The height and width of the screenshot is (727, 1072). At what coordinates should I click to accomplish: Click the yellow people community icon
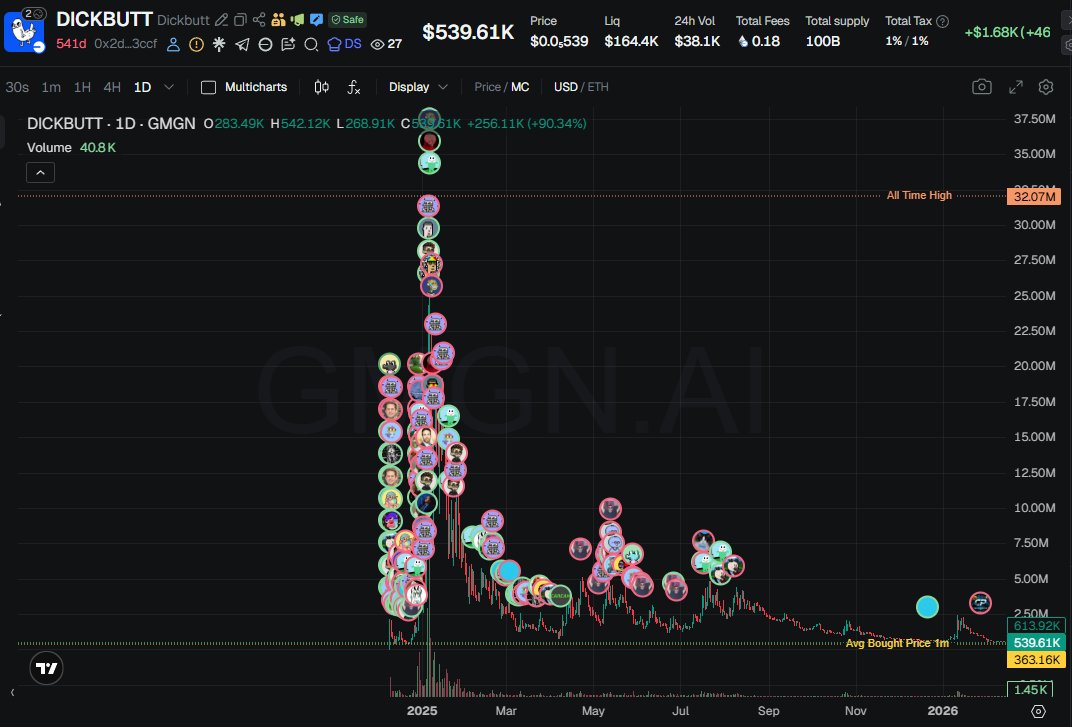(x=278, y=20)
